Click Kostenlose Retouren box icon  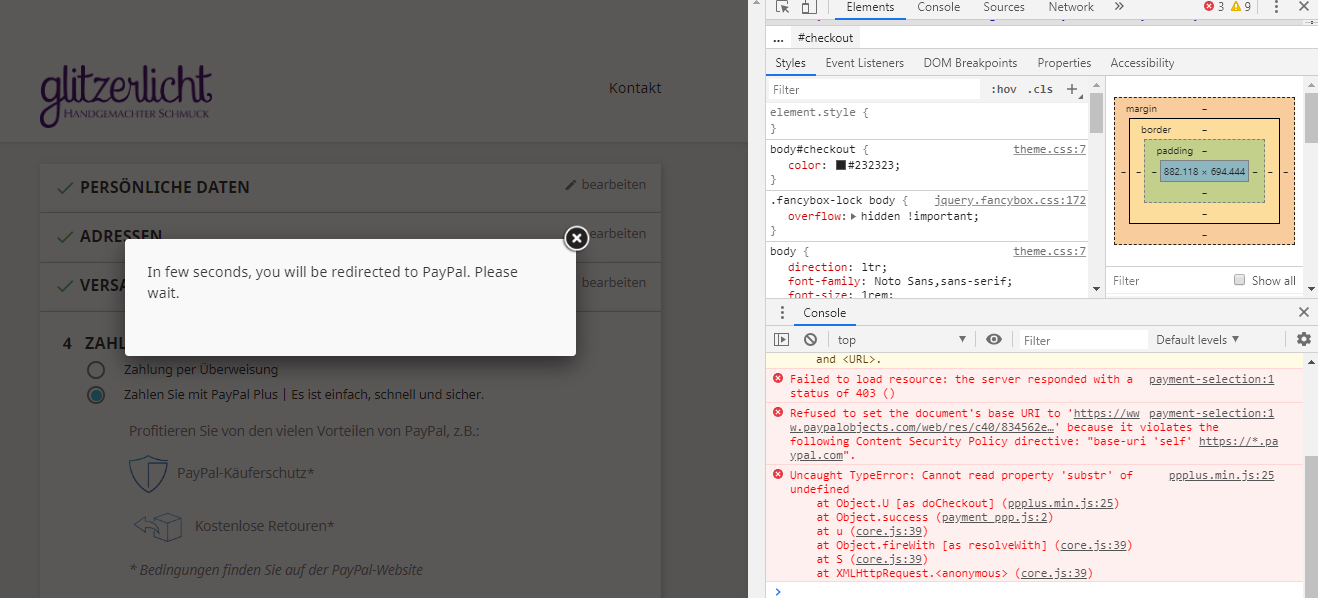tap(158, 525)
